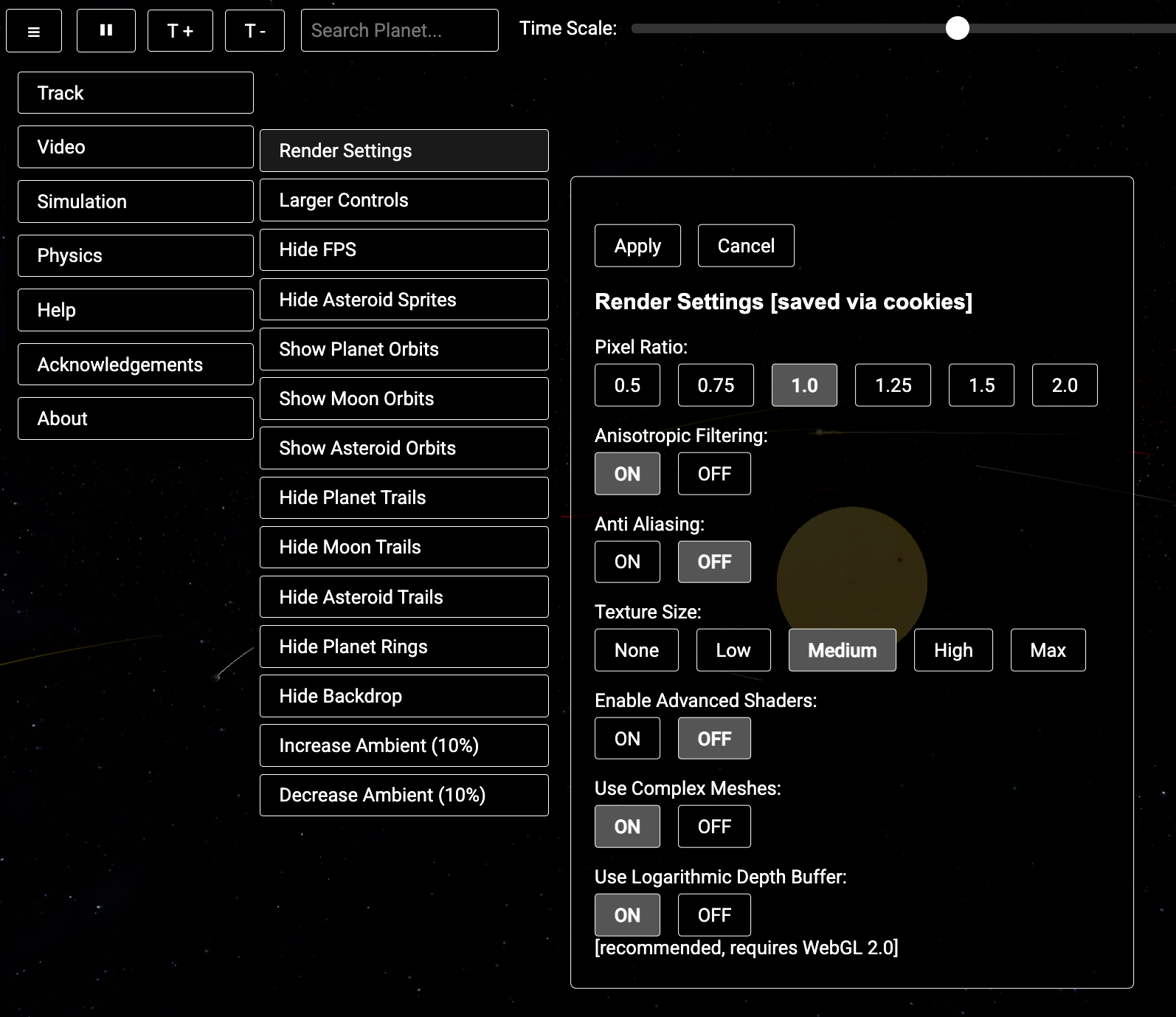The image size is (1176, 1017).
Task: Set Pixel Ratio to 2.0
Action: (1064, 385)
